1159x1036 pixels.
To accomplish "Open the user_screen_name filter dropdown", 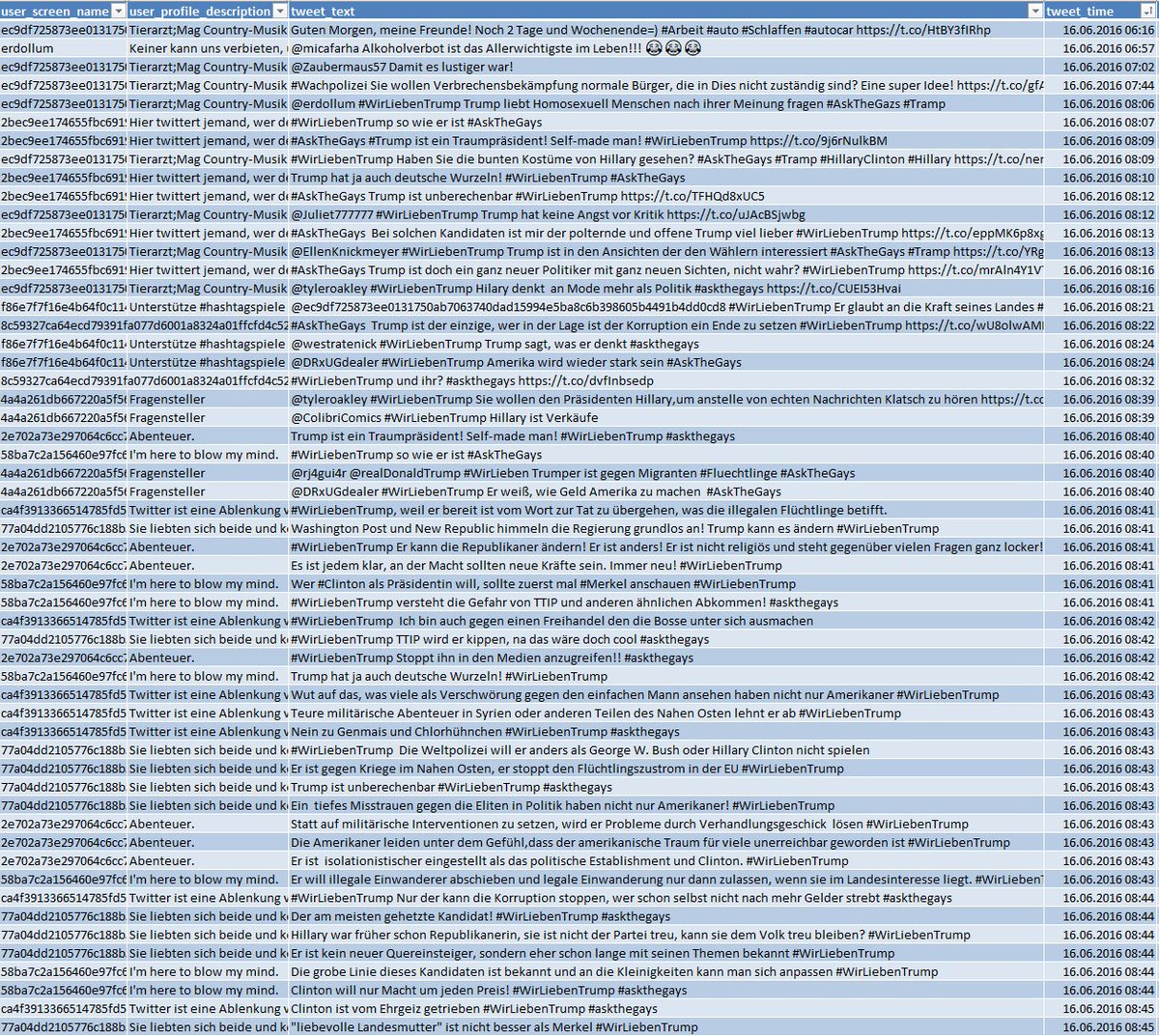I will pyautogui.click(x=118, y=12).
